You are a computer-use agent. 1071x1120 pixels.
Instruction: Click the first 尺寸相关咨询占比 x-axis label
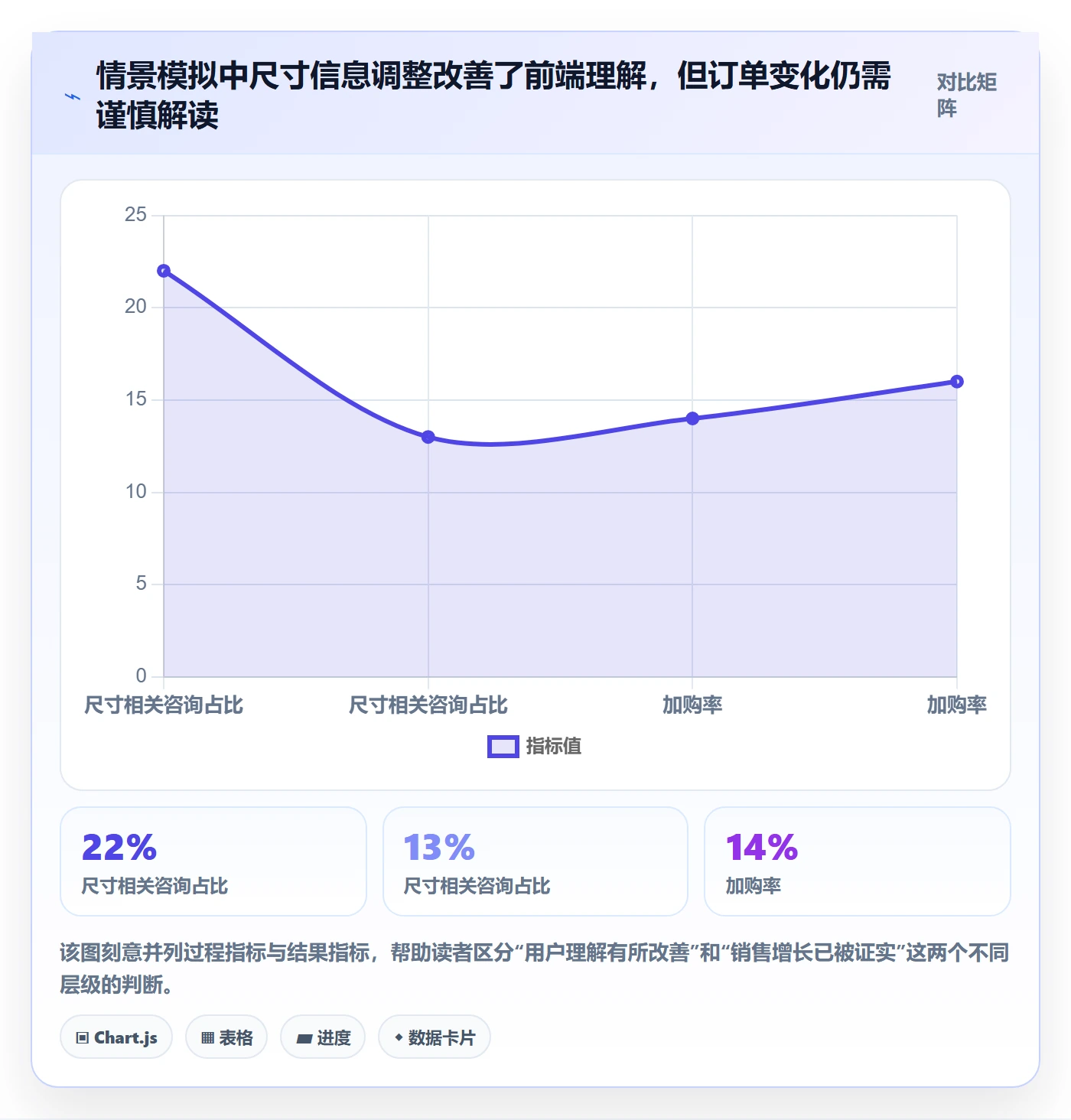coord(164,705)
